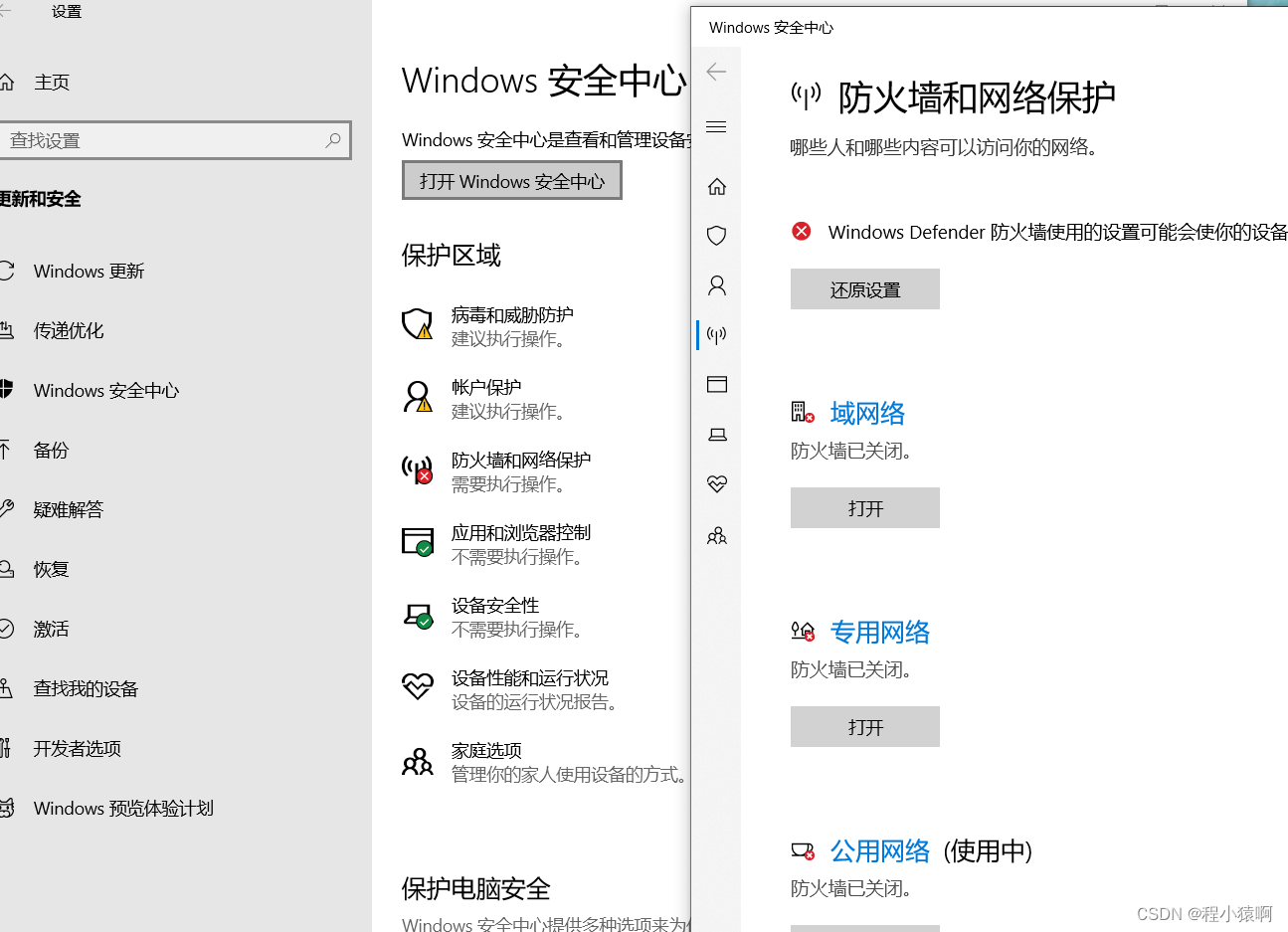Open device health heart icon in sidebar
Screen dimensions: 1288x932
(717, 484)
